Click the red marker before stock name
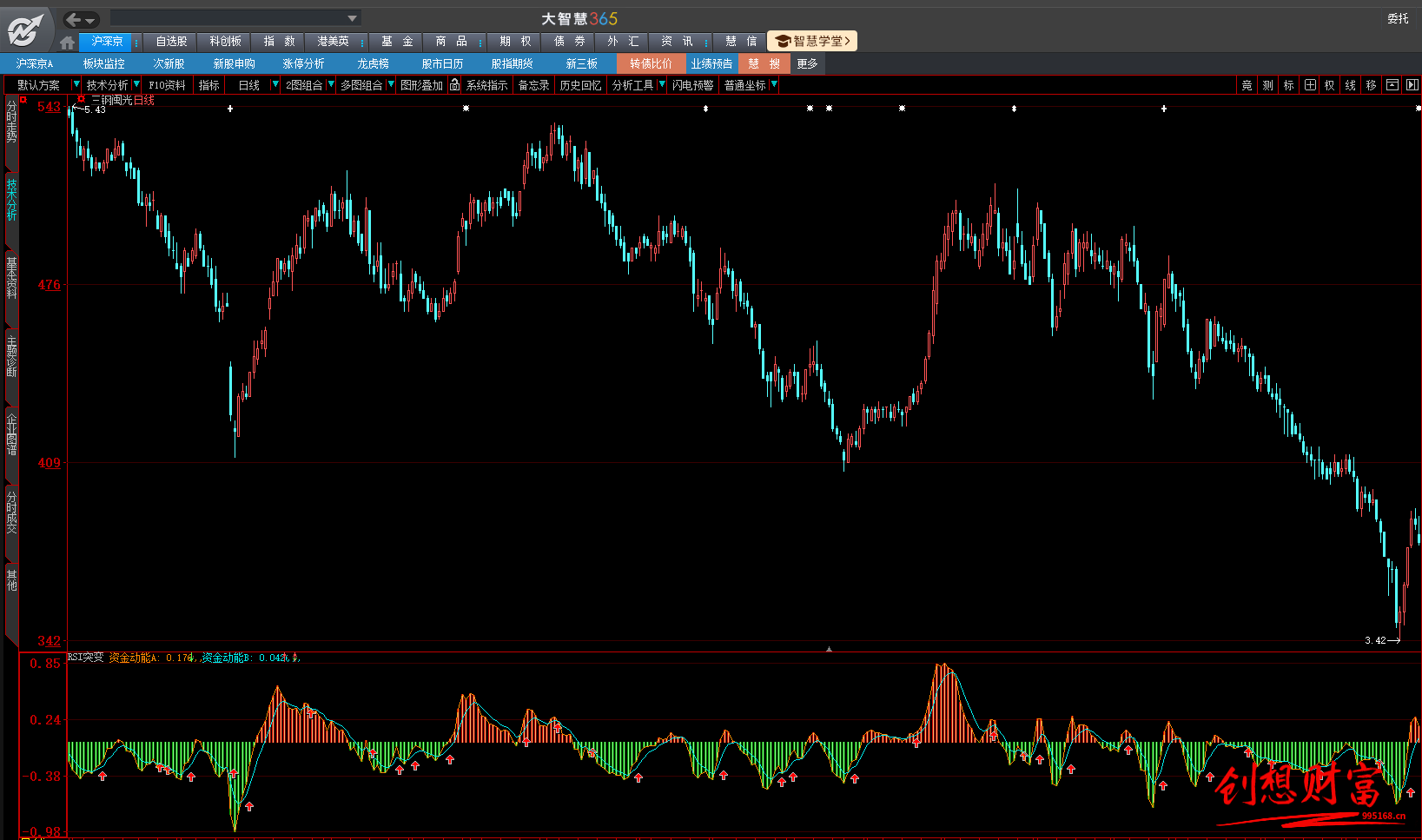The width and height of the screenshot is (1422, 840). click(x=82, y=100)
